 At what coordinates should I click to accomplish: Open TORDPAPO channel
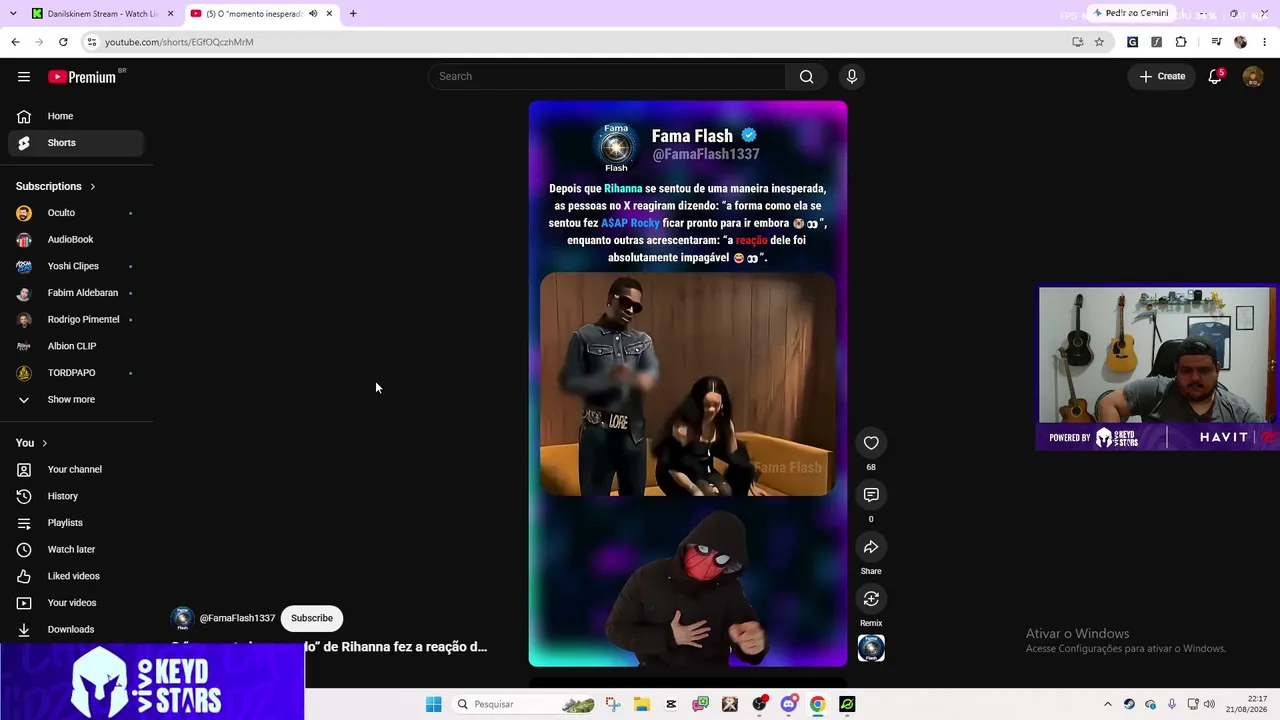point(76,373)
